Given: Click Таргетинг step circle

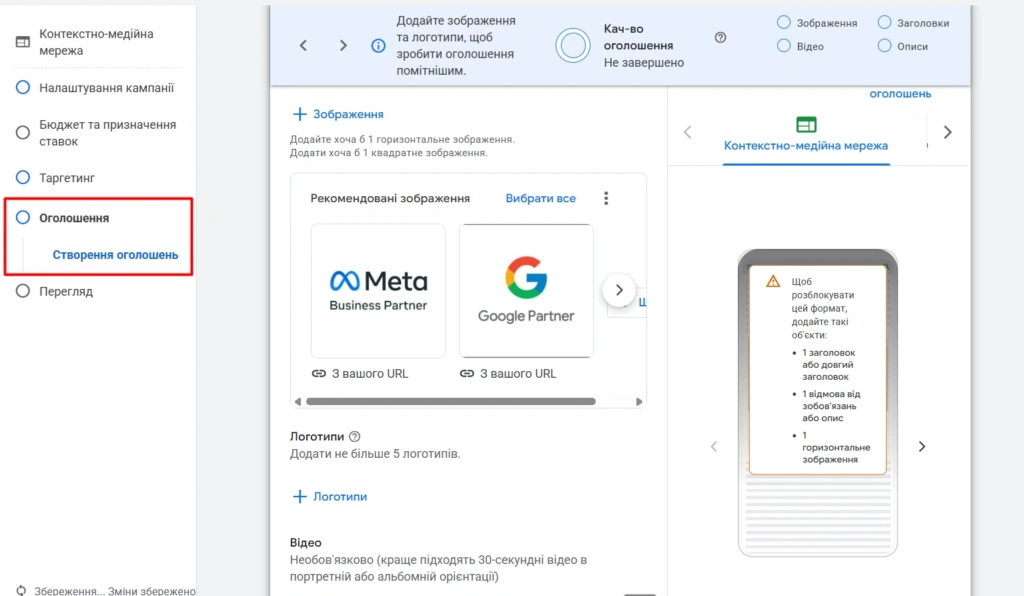Looking at the screenshot, I should (23, 178).
